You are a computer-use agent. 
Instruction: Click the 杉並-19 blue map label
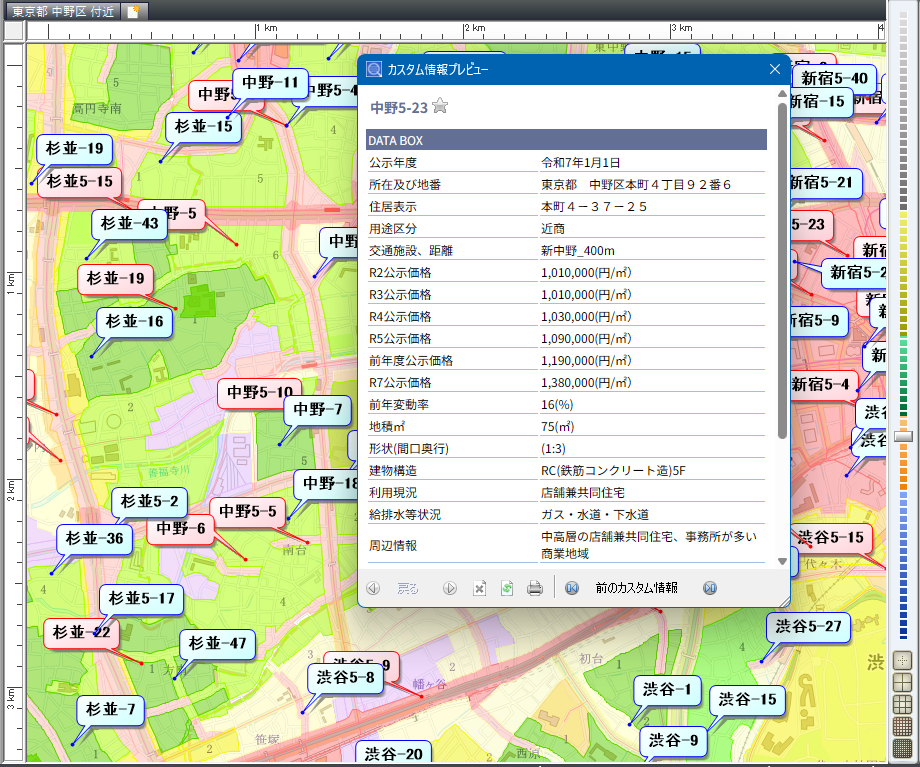(x=75, y=148)
